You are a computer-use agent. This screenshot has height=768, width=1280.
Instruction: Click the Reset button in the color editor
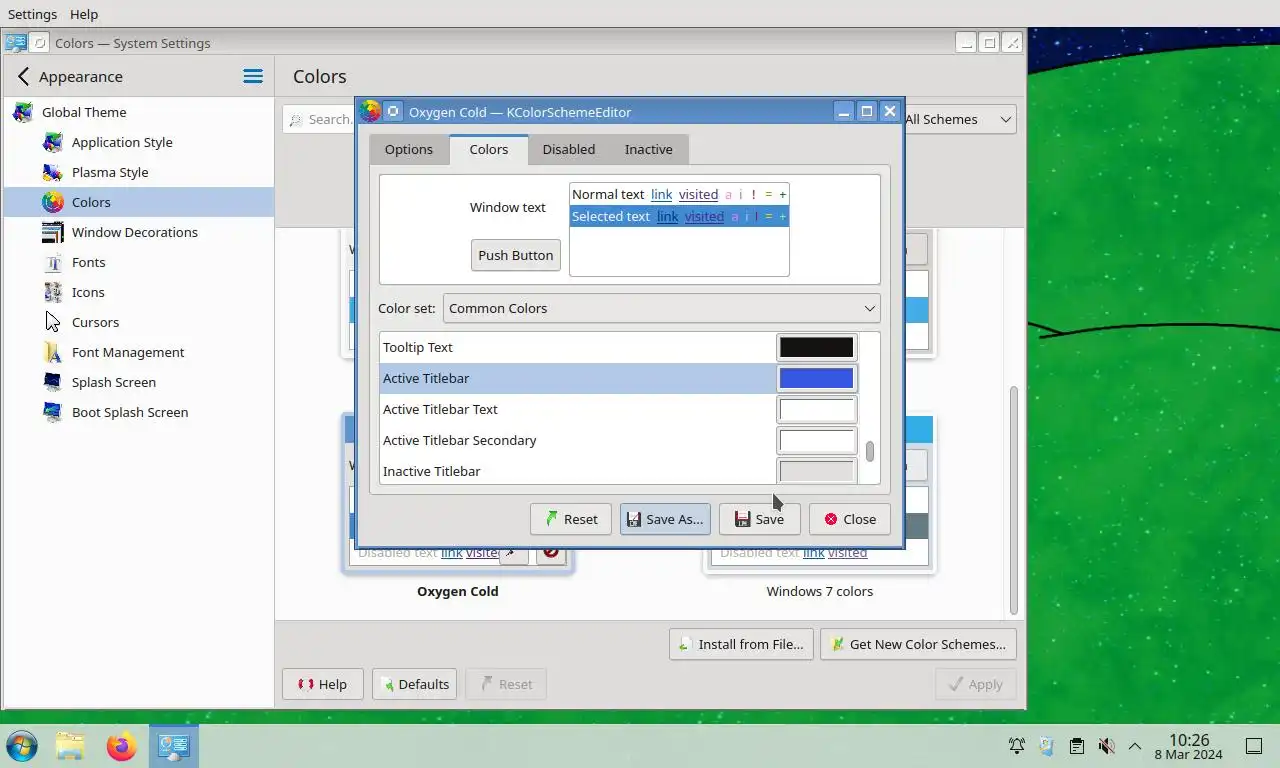(571, 519)
